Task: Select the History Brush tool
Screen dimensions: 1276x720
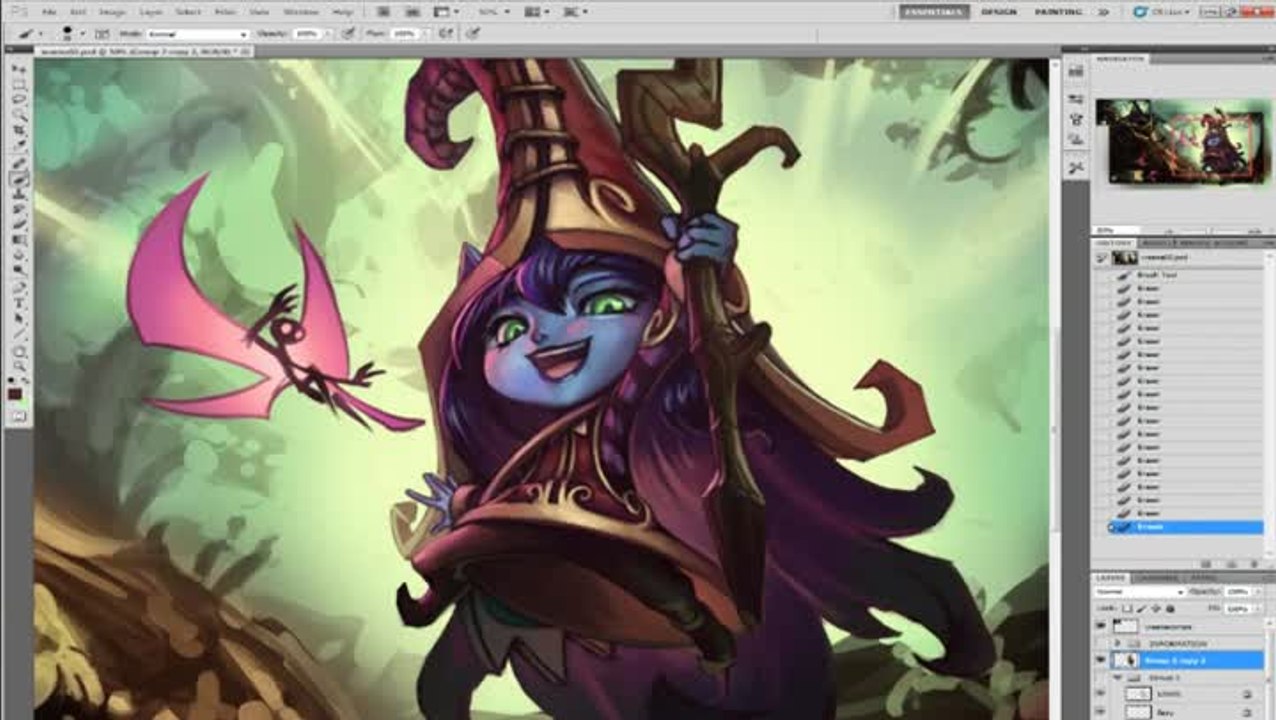Action: click(19, 209)
